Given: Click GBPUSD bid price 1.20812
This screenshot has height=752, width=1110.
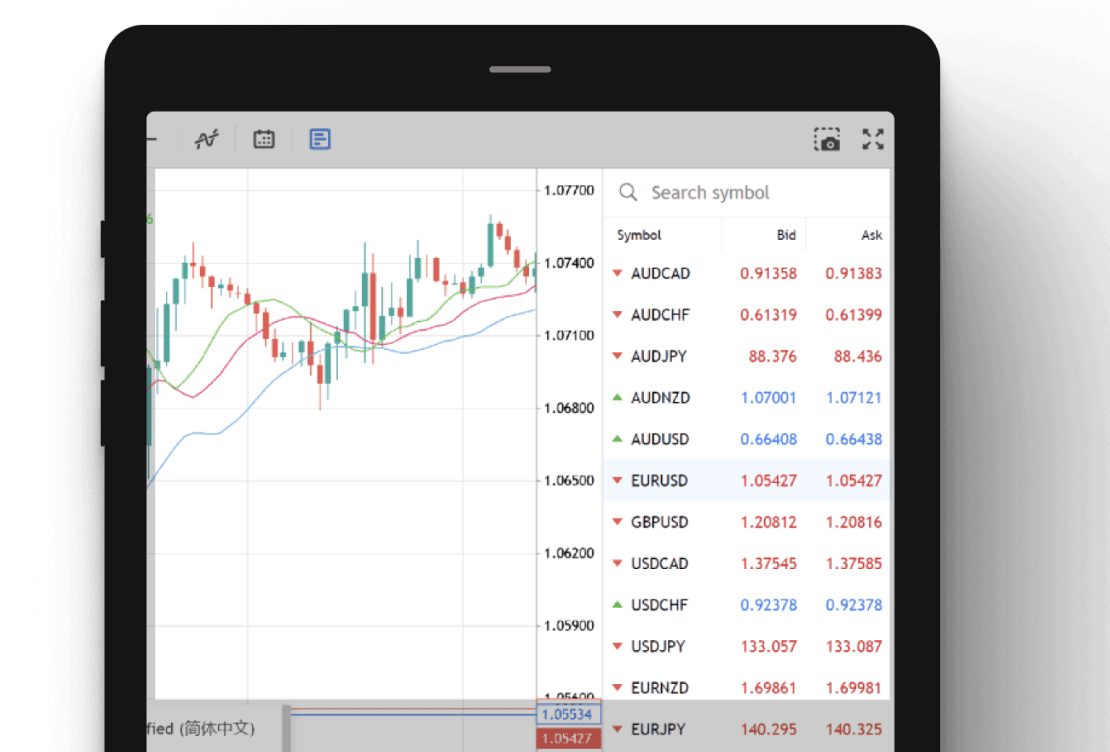Looking at the screenshot, I should coord(768,522).
